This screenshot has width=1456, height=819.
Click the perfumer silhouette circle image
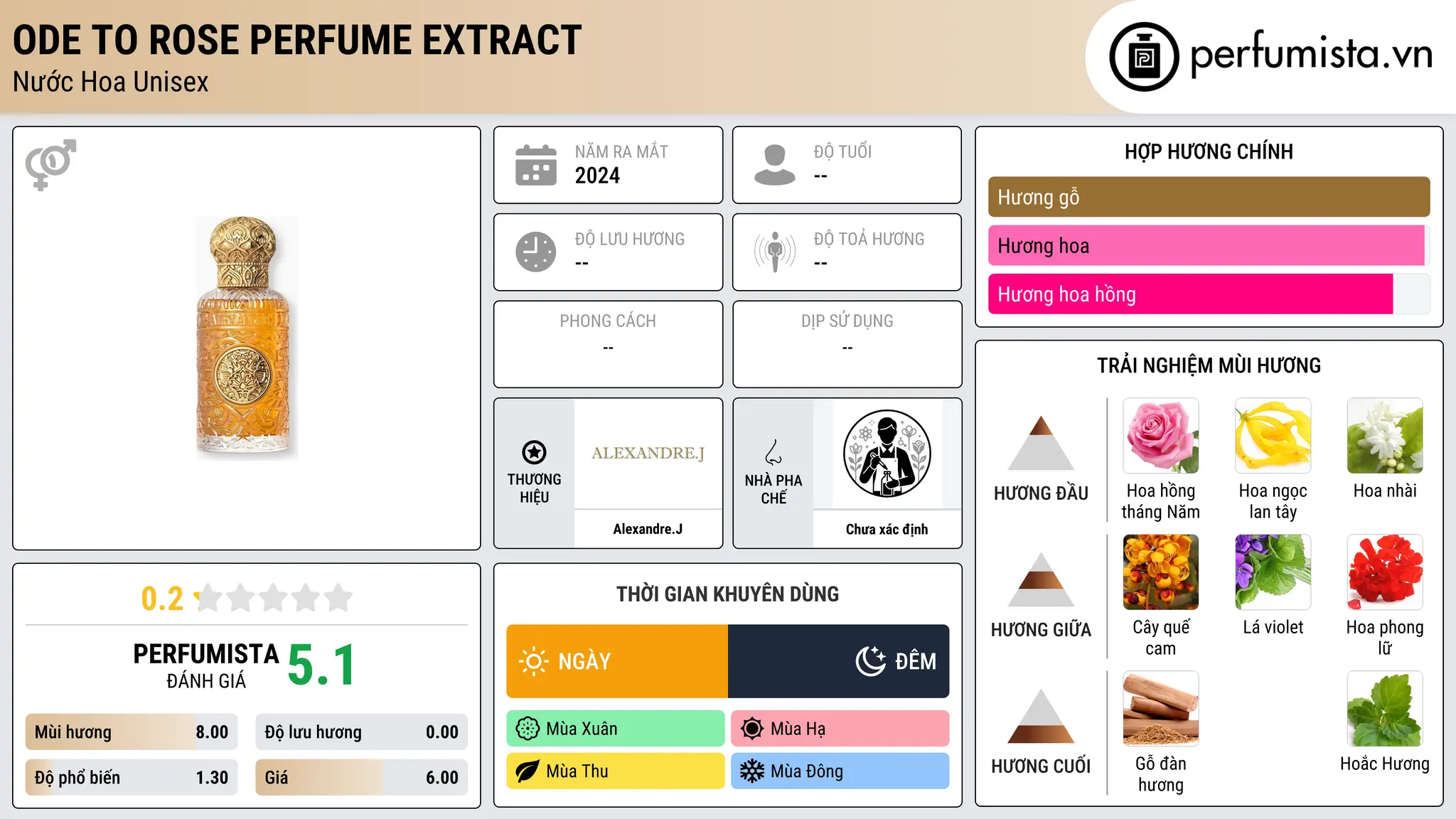(x=887, y=454)
